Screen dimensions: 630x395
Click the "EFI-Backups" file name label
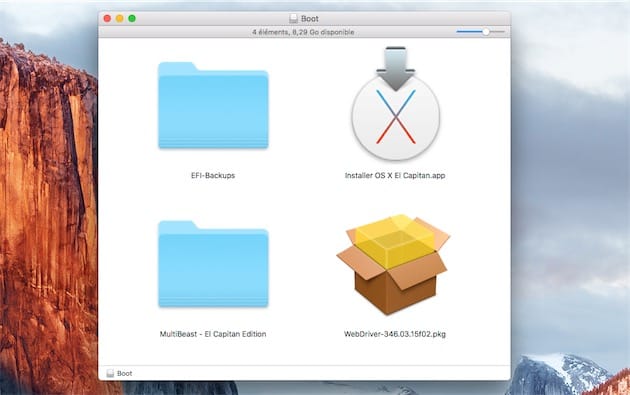pyautogui.click(x=213, y=175)
